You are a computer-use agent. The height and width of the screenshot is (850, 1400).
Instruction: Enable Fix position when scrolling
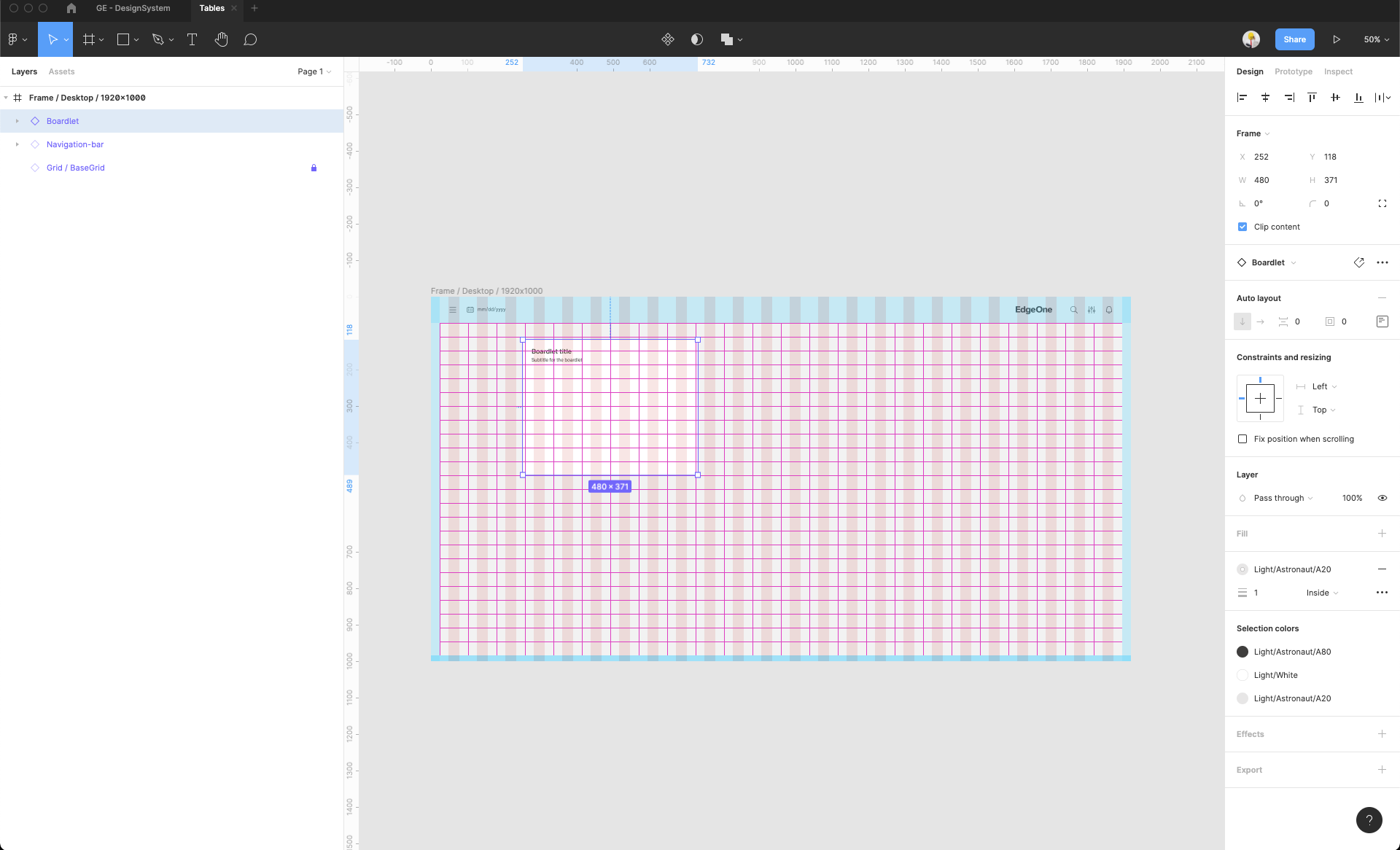coord(1242,439)
